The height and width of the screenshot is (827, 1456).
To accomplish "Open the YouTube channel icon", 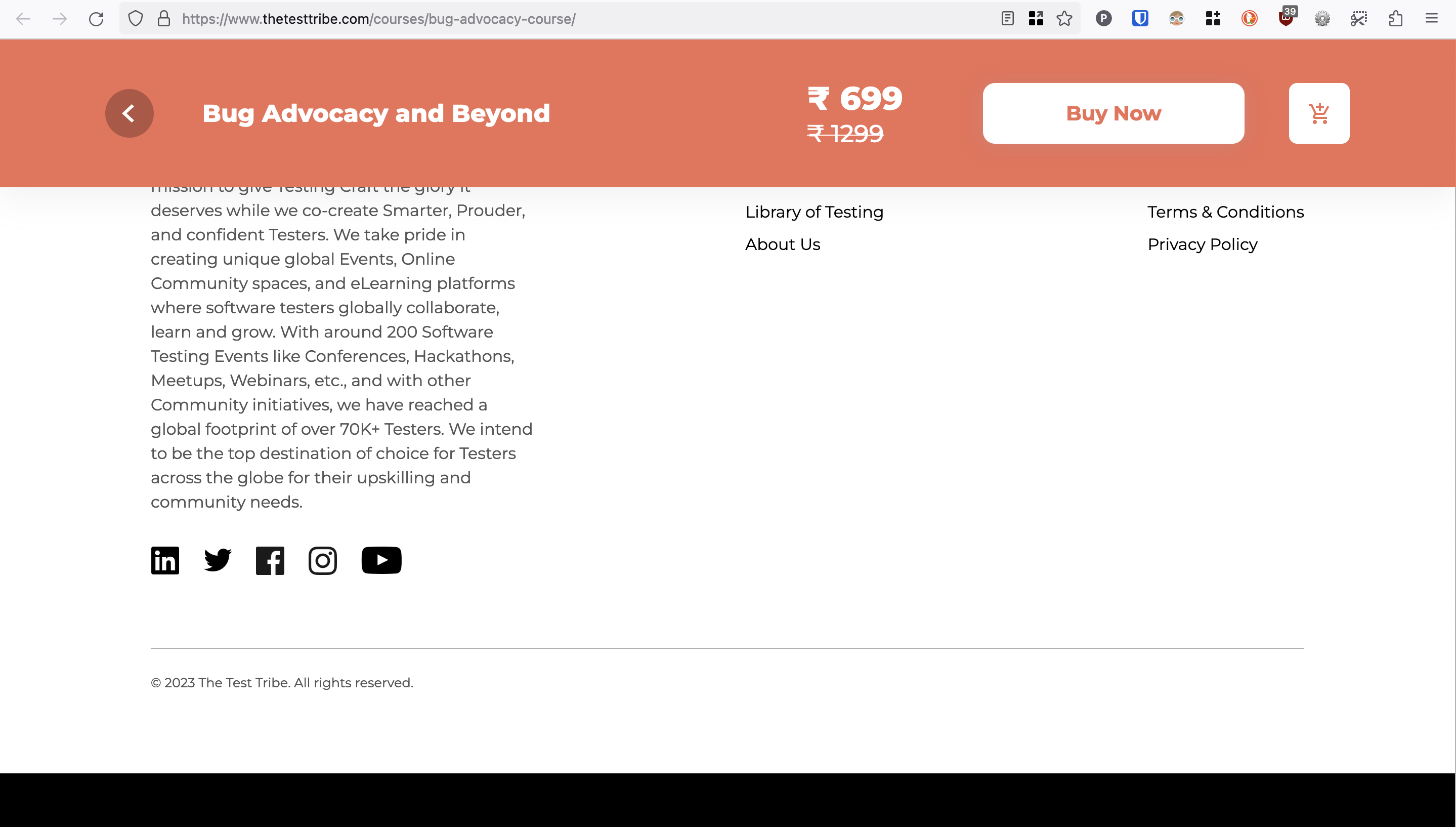I will [x=381, y=560].
